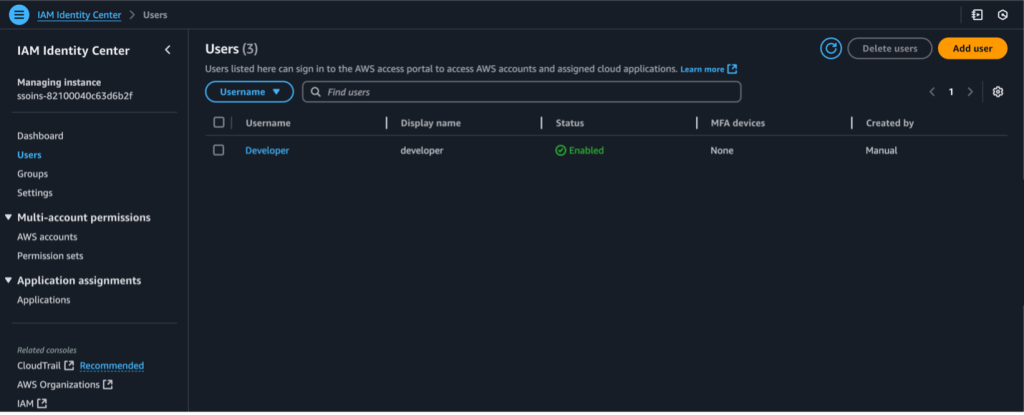Click the Users breadcrumb text

click(x=155, y=14)
